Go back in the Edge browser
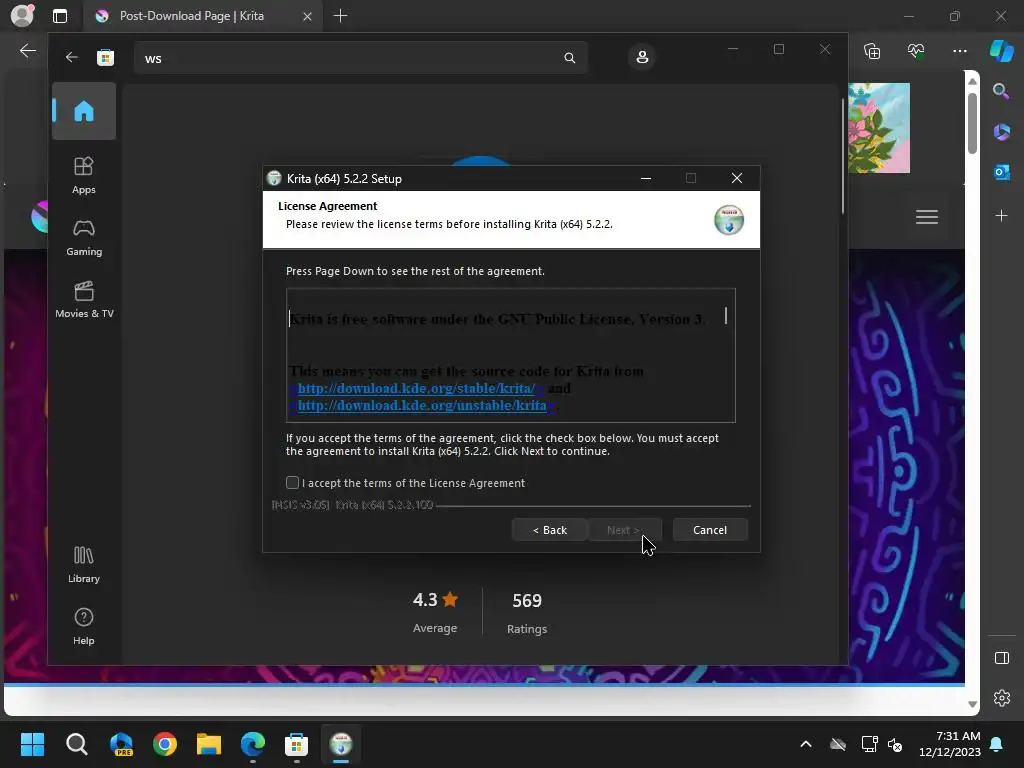1024x768 pixels. coord(27,51)
